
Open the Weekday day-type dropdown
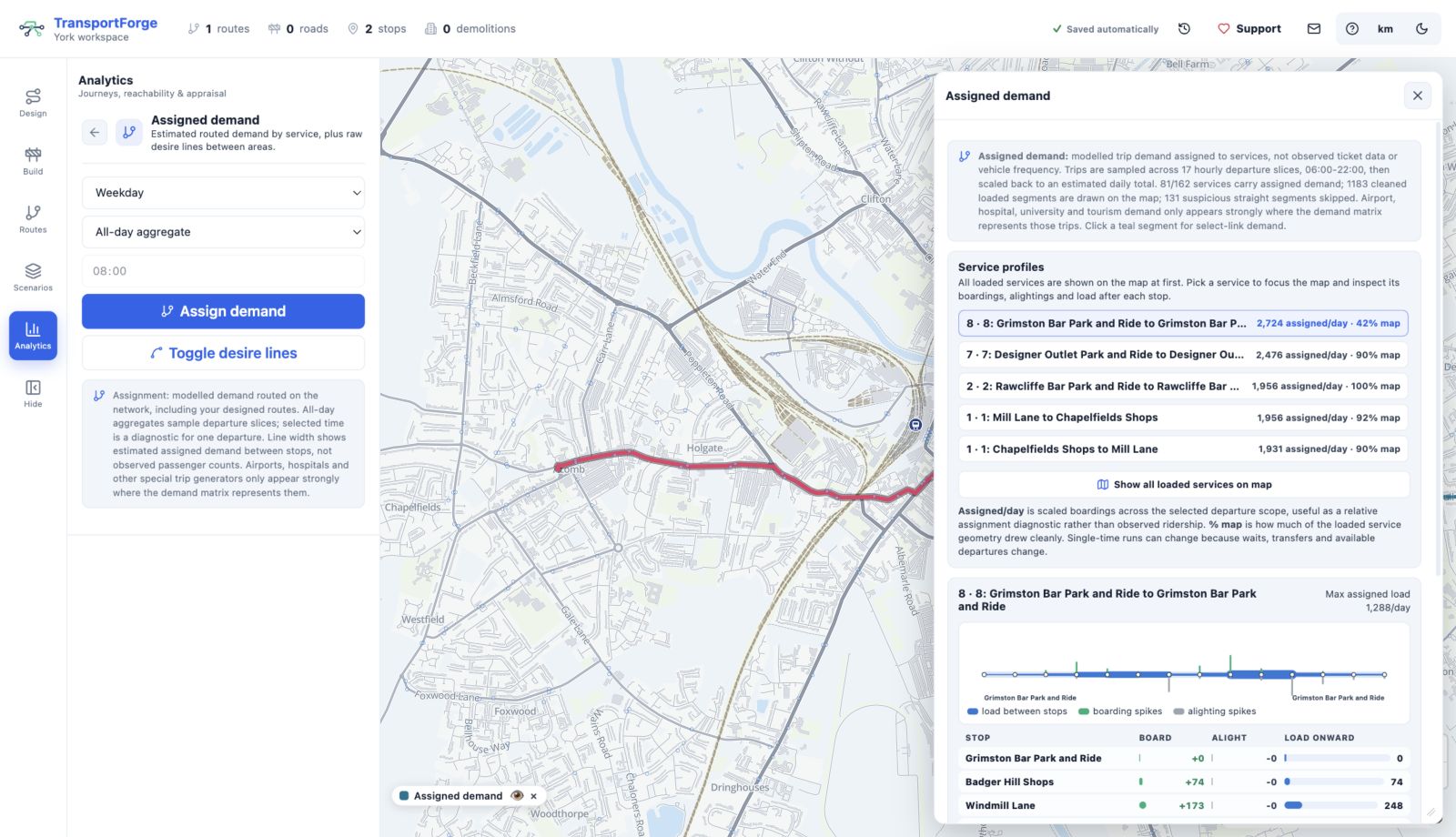(223, 193)
